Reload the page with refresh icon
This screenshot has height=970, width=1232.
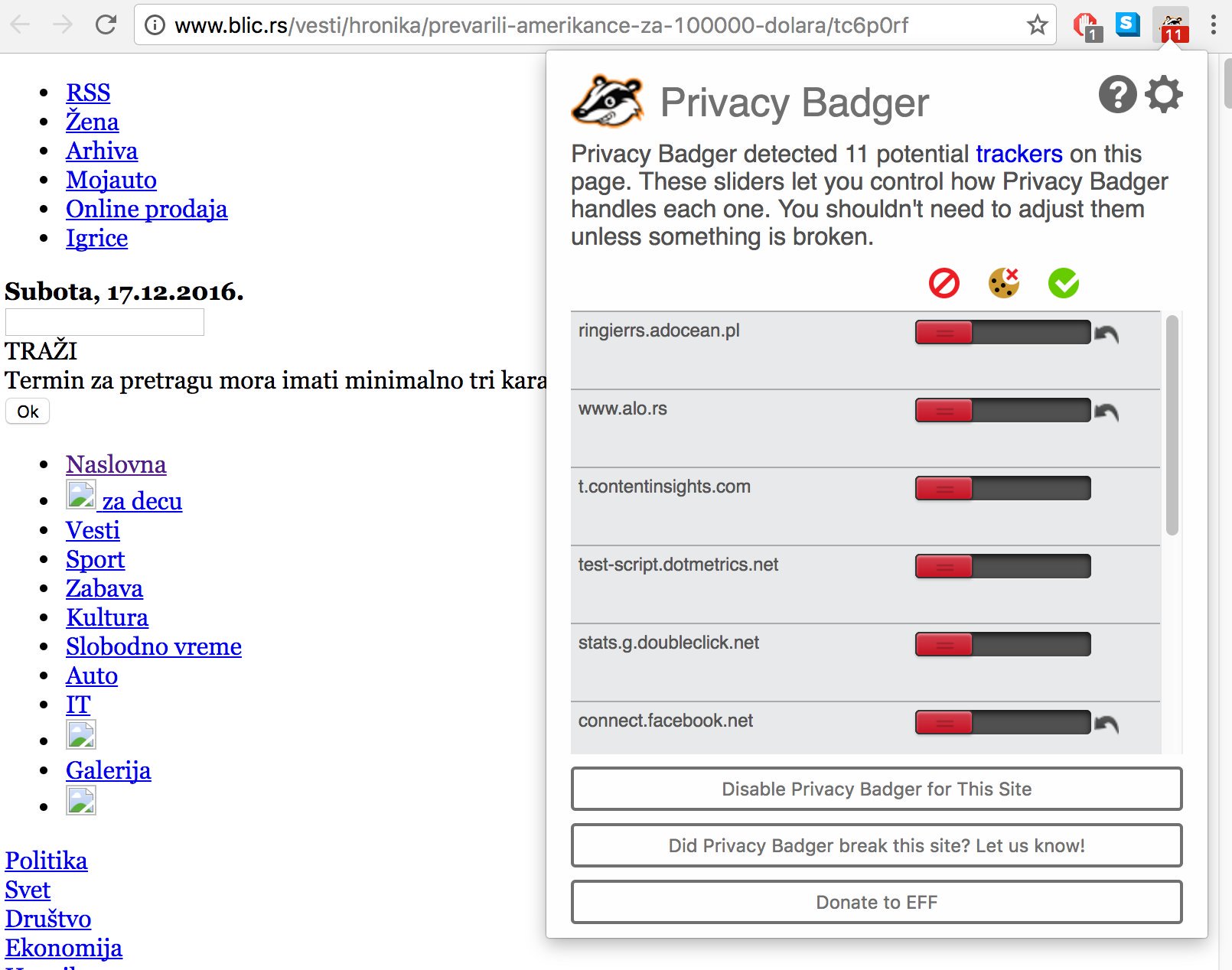click(106, 25)
